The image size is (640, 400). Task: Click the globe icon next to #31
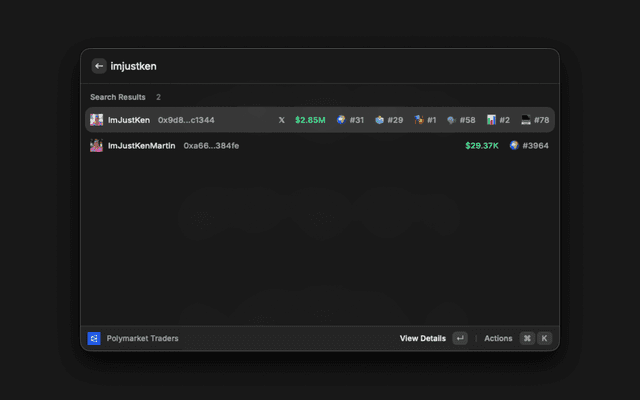341,120
